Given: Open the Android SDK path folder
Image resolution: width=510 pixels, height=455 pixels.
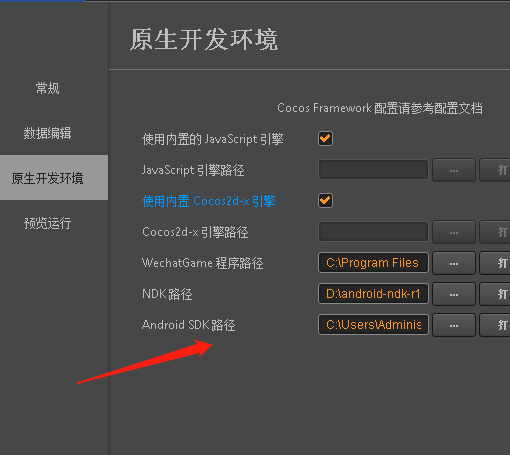Looking at the screenshot, I should pos(495,325).
